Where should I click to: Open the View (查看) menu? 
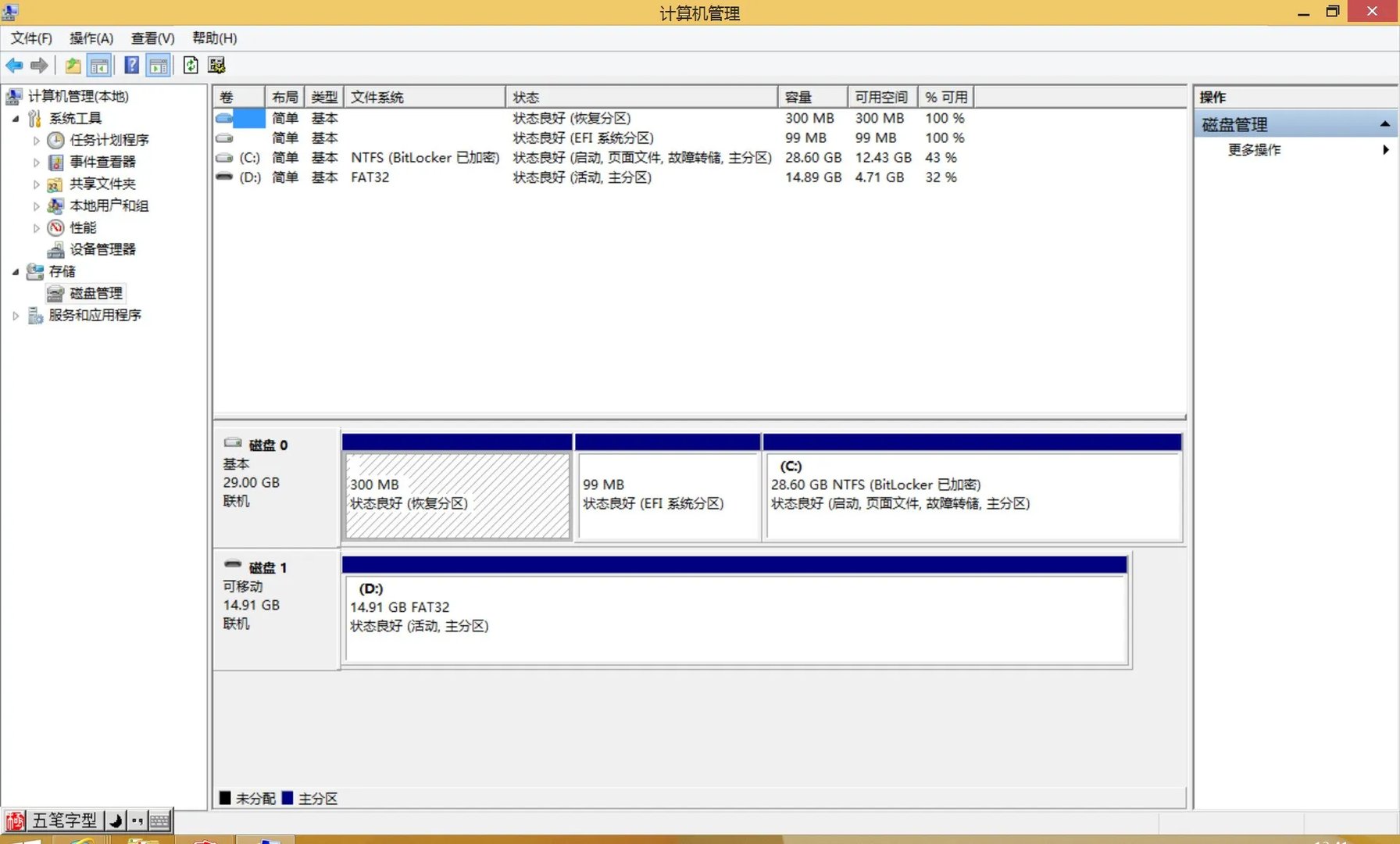(152, 38)
